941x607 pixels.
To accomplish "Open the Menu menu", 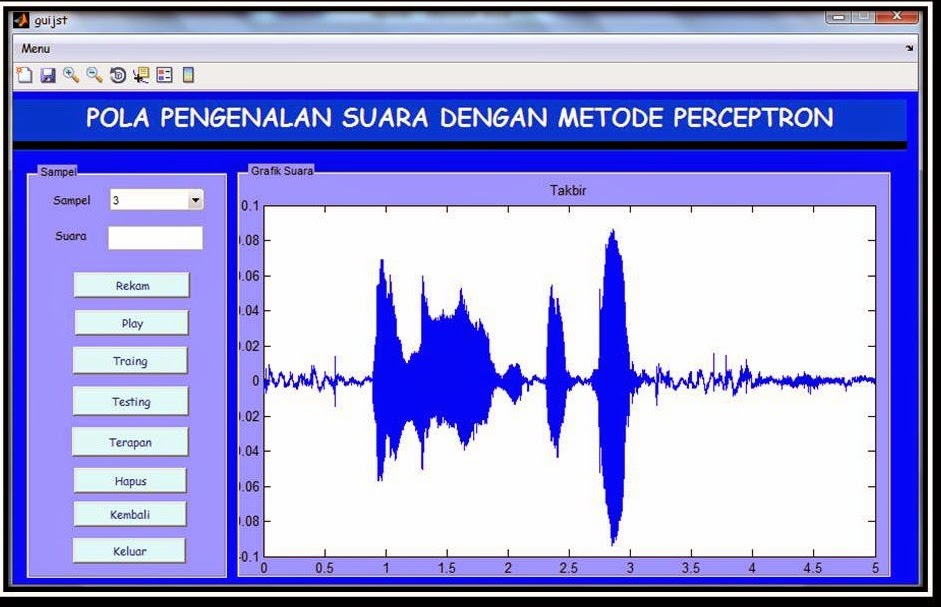I will tap(35, 49).
